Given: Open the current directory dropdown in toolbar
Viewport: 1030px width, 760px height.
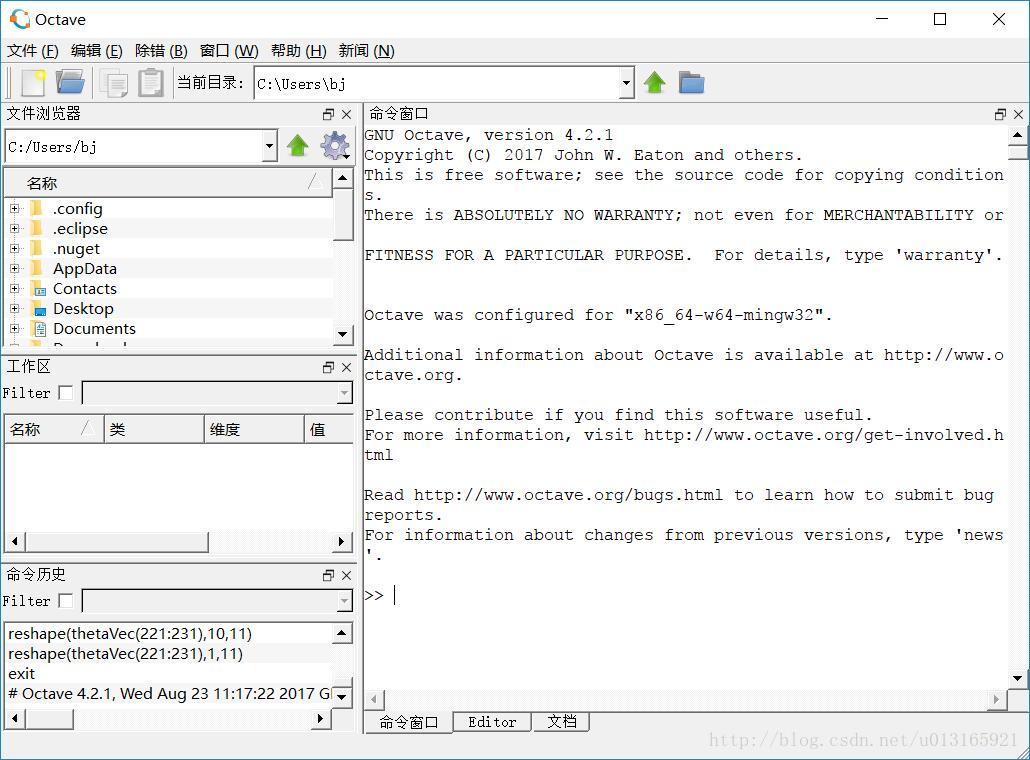Looking at the screenshot, I should pos(626,83).
